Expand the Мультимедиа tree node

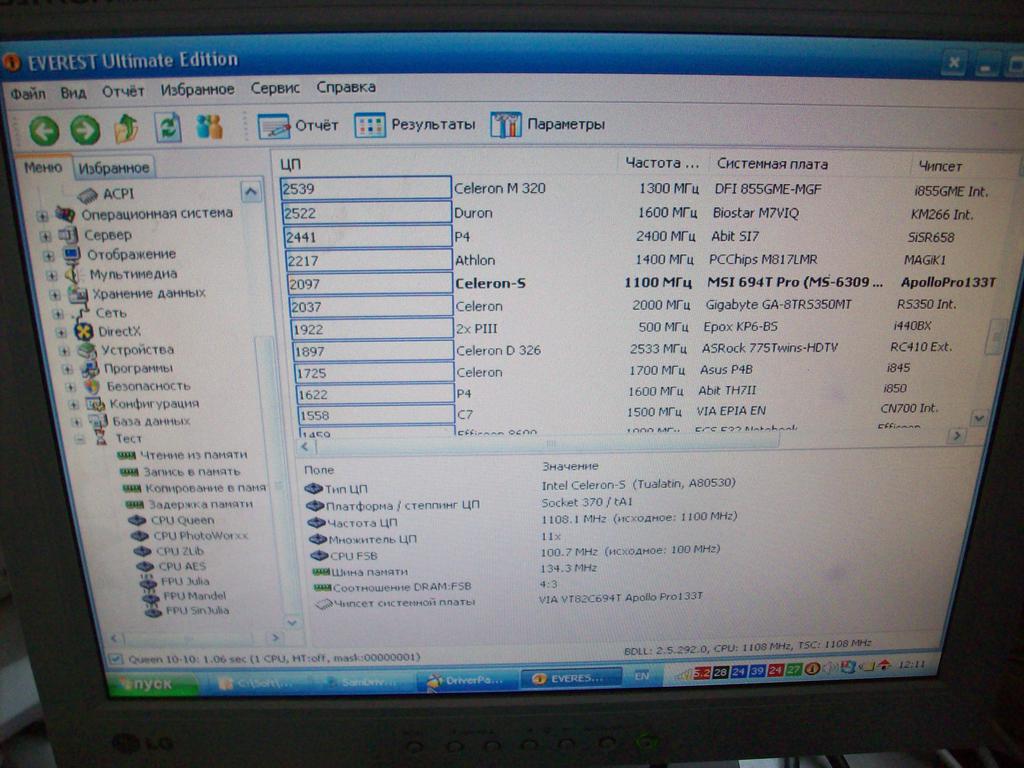click(x=52, y=275)
